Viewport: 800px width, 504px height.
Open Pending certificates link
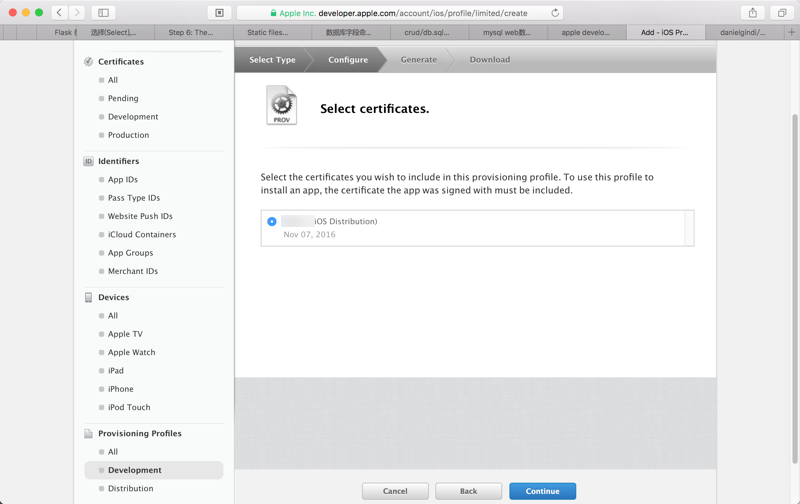[x=123, y=98]
